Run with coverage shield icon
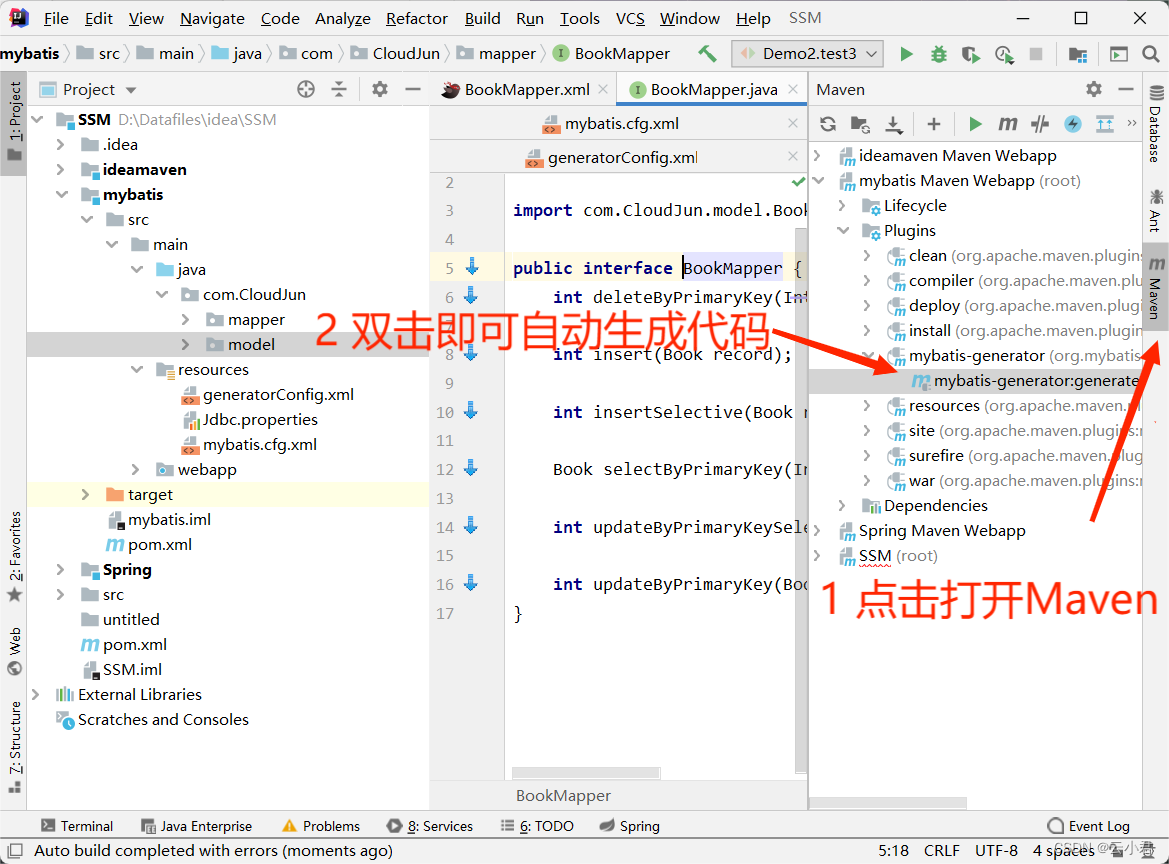Screen dimensions: 1169x864 [971, 54]
